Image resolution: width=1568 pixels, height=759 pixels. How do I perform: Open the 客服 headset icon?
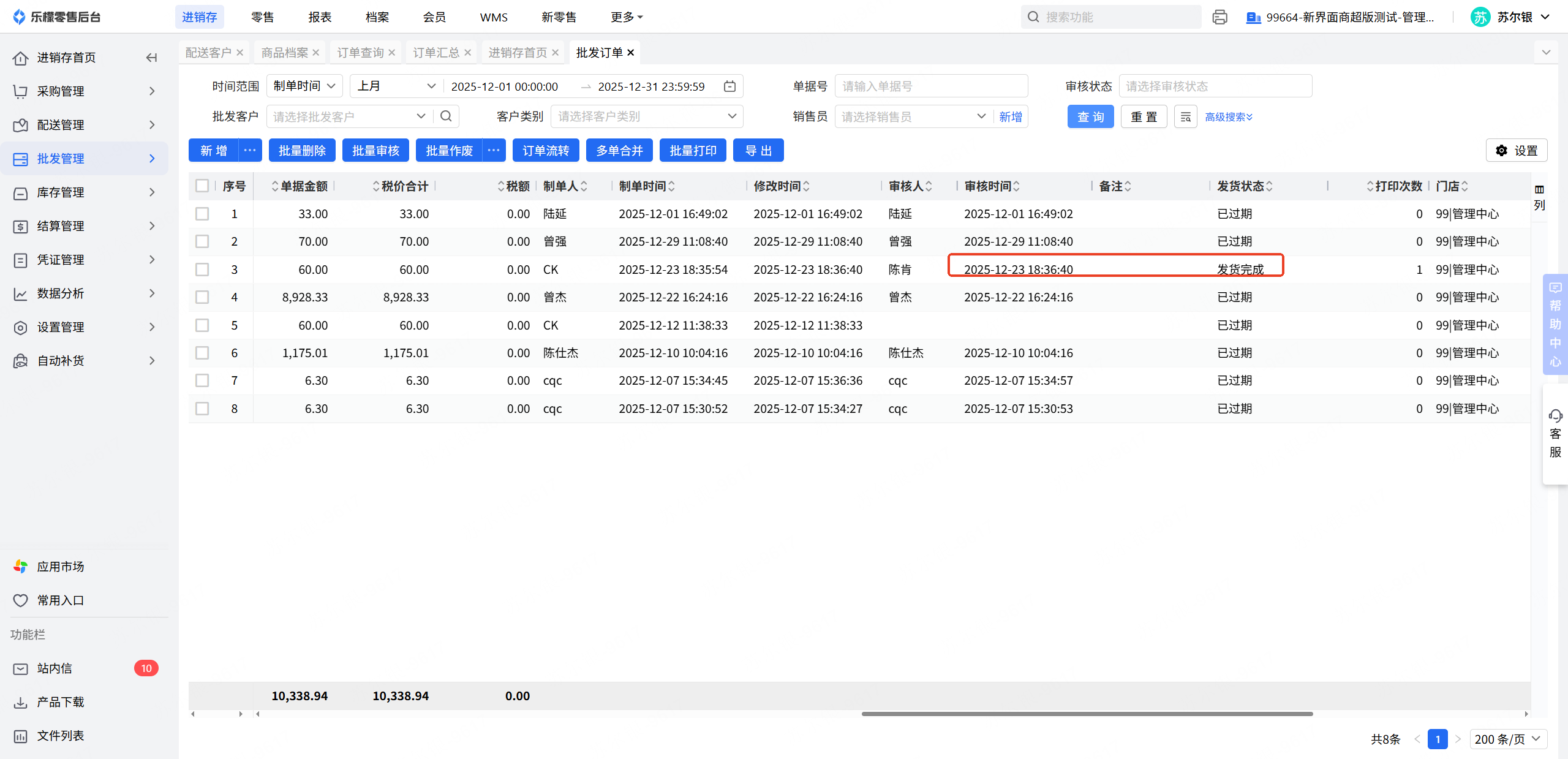pyautogui.click(x=1555, y=417)
